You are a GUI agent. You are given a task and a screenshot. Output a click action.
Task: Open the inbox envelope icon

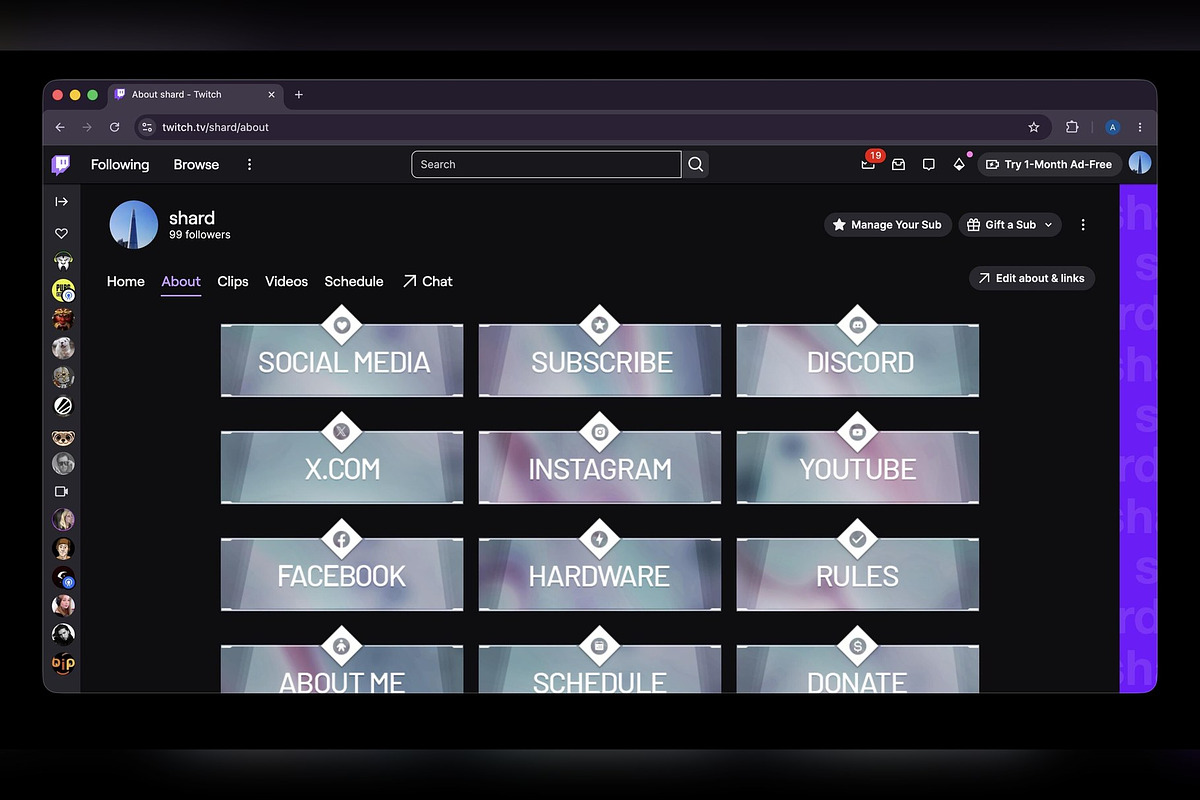coord(898,164)
